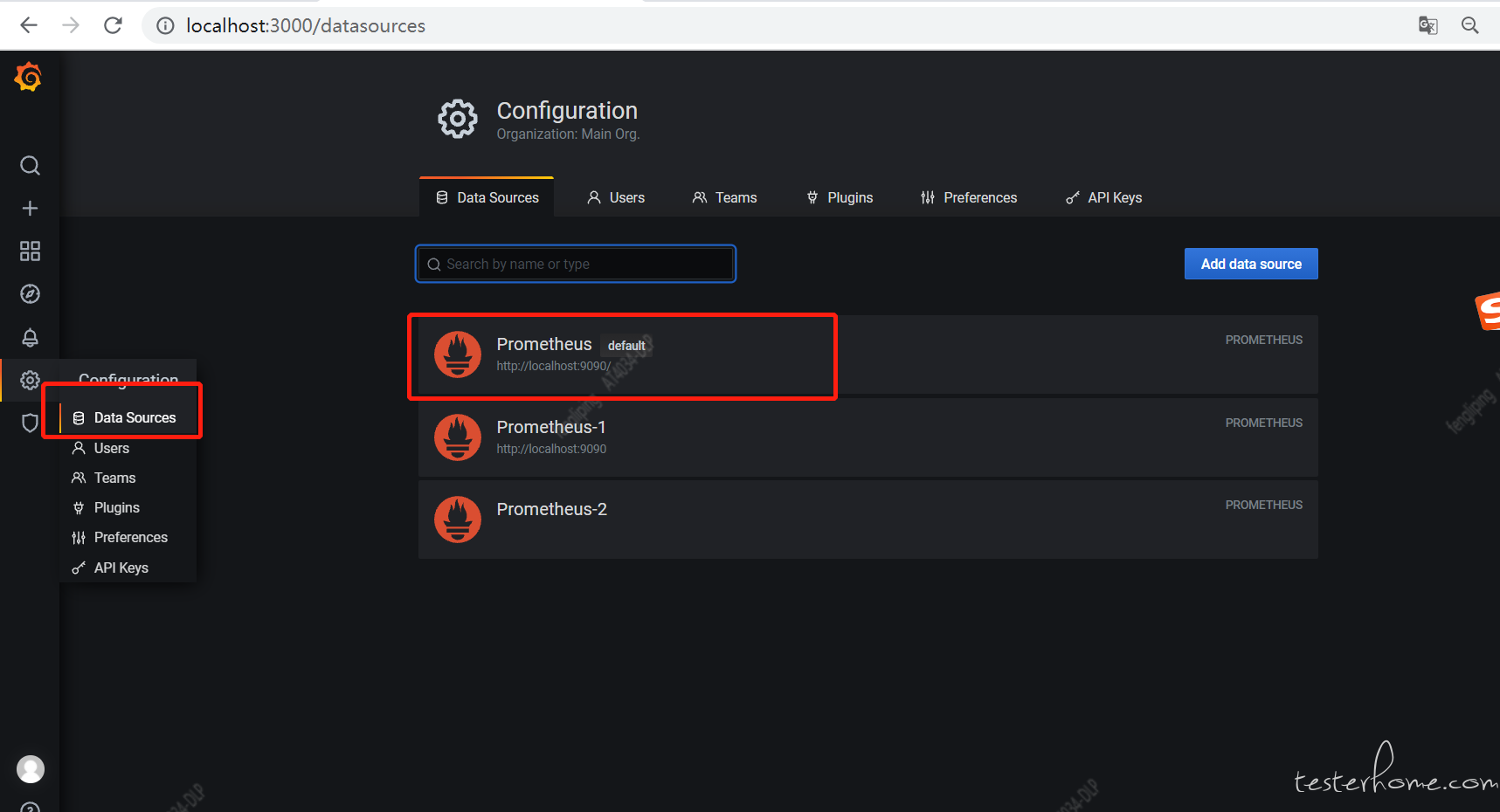The width and height of the screenshot is (1500, 812).
Task: Switch to the API Keys tab
Action: click(x=1104, y=197)
